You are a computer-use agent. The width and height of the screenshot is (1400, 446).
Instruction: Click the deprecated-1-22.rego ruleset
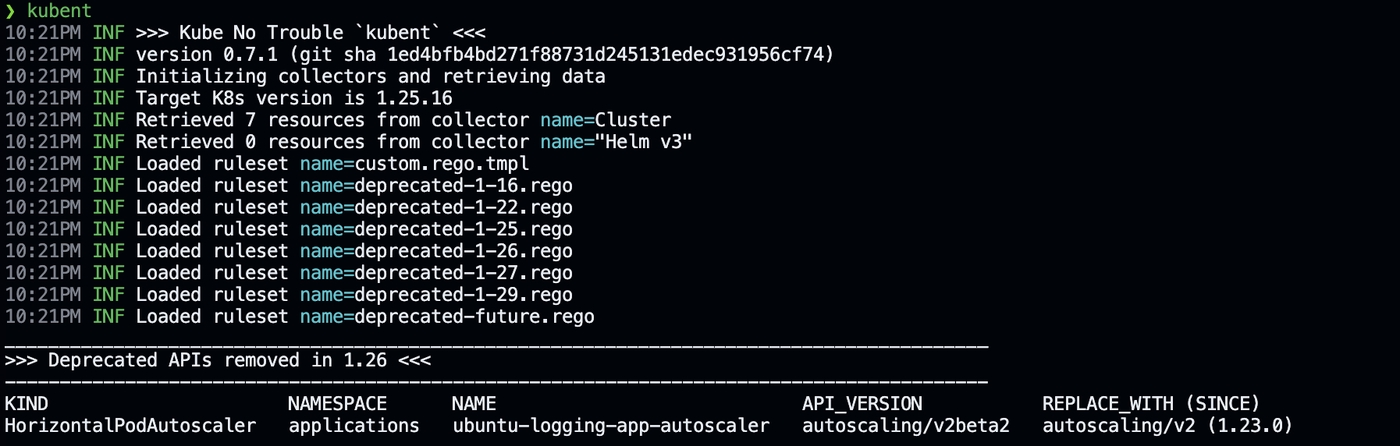click(x=464, y=208)
